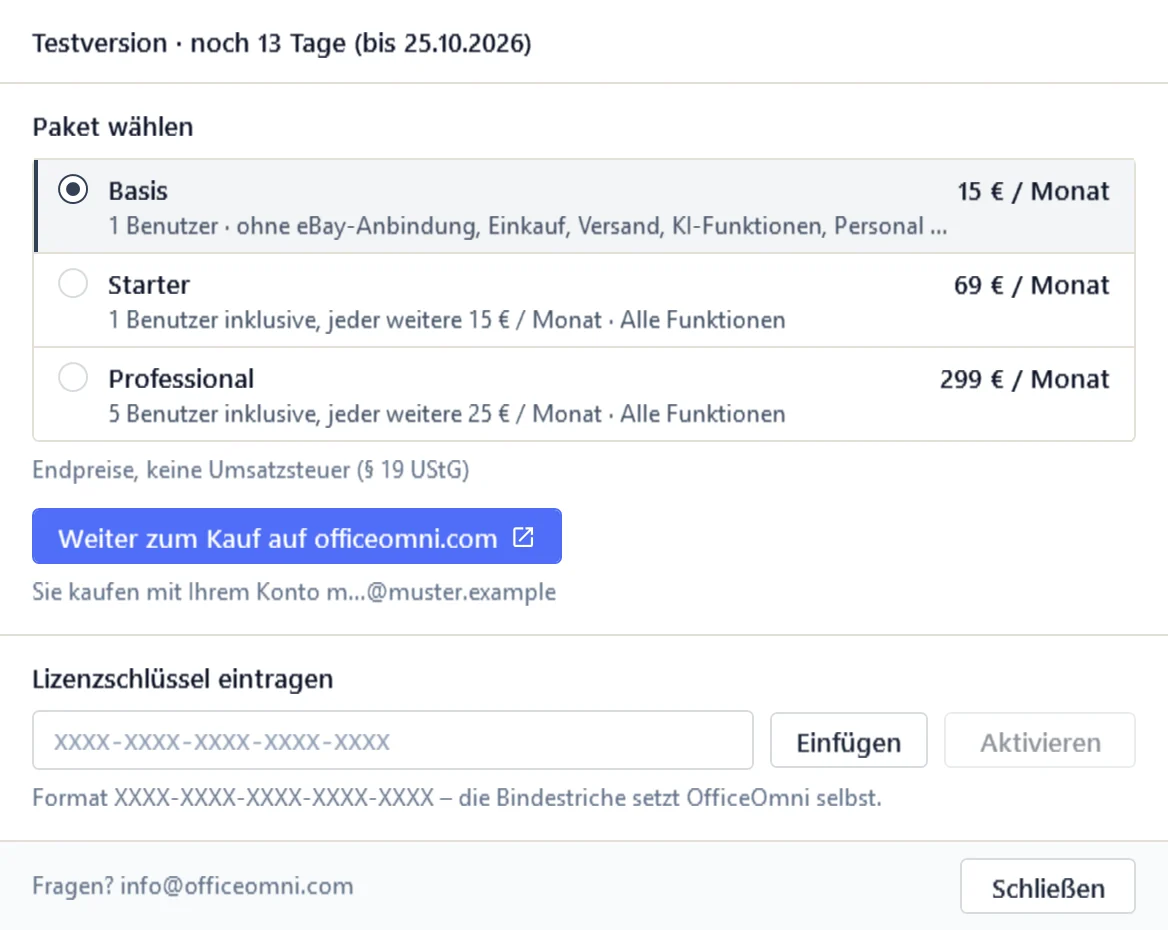Pick the Professional package radio button

pyautogui.click(x=73, y=377)
